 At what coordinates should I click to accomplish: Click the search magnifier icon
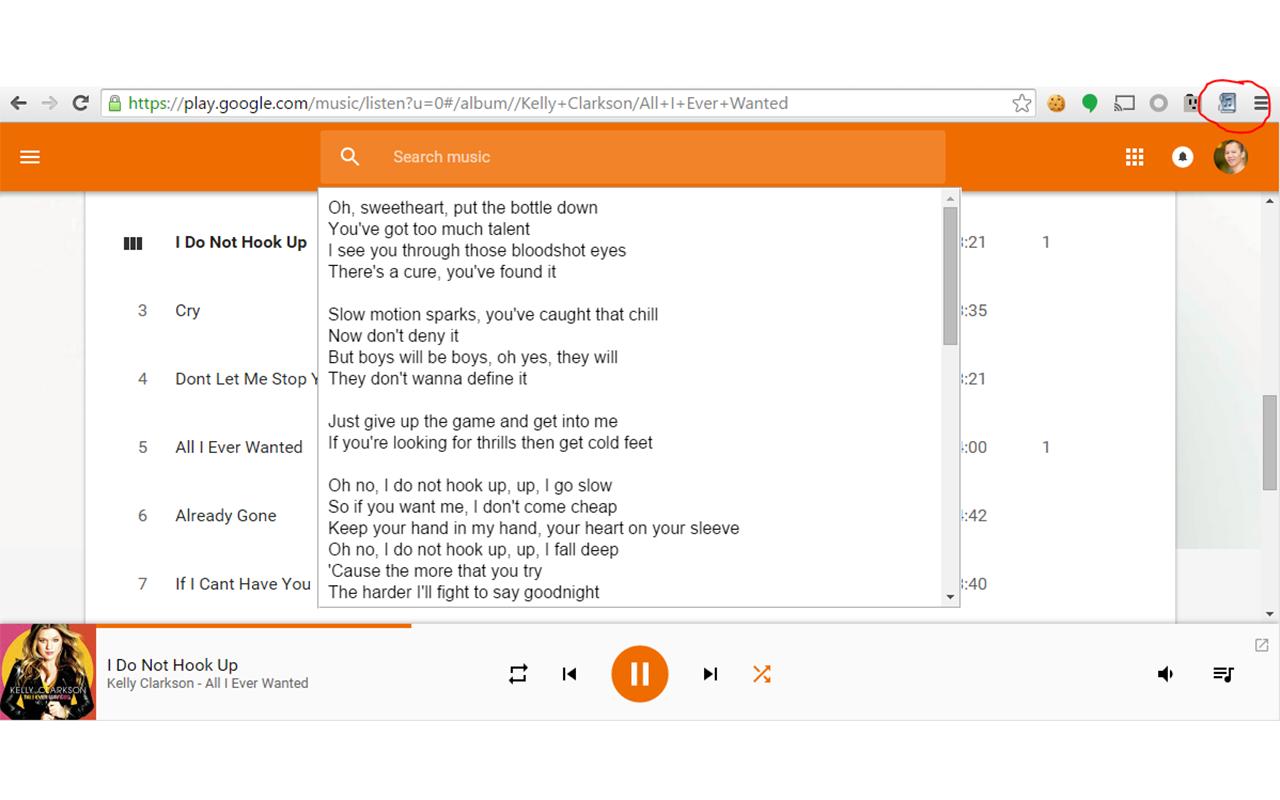coord(349,156)
